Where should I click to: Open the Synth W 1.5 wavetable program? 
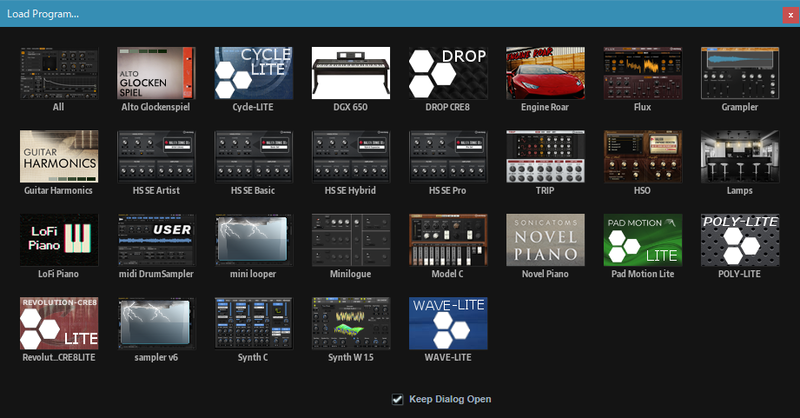tap(351, 323)
